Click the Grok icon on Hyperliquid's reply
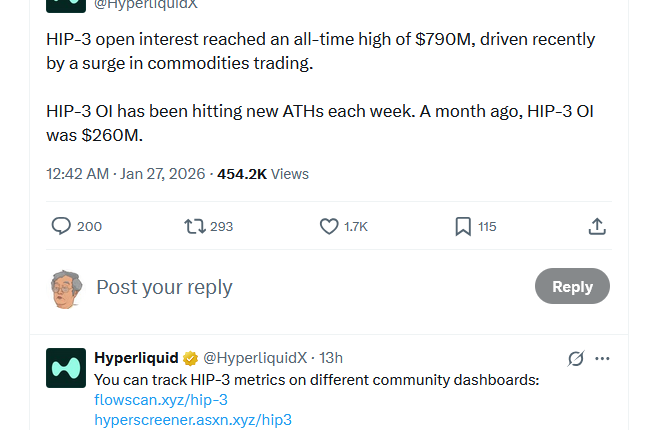The image size is (658, 430). [575, 358]
